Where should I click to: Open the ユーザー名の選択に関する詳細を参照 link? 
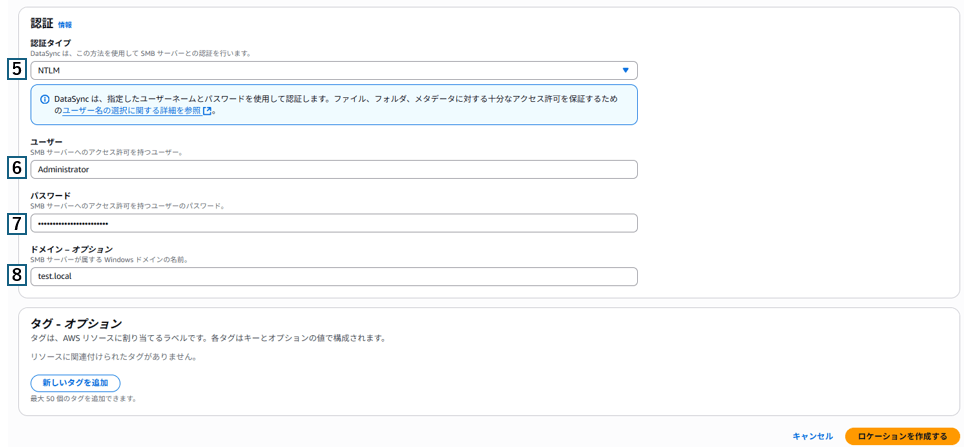click(x=132, y=111)
